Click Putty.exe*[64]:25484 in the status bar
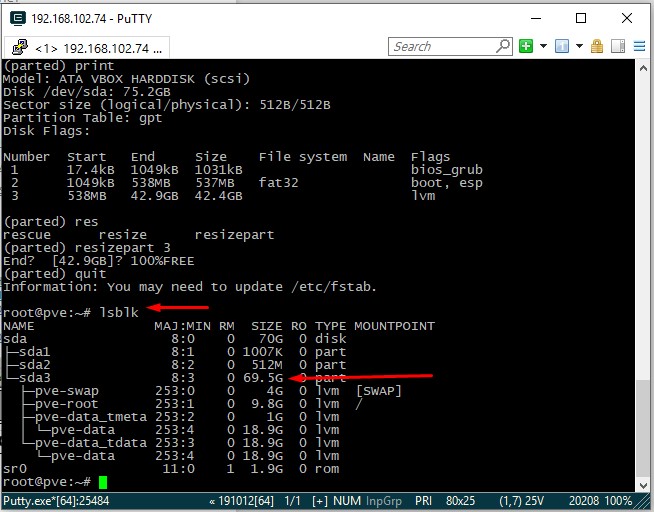 [56, 501]
